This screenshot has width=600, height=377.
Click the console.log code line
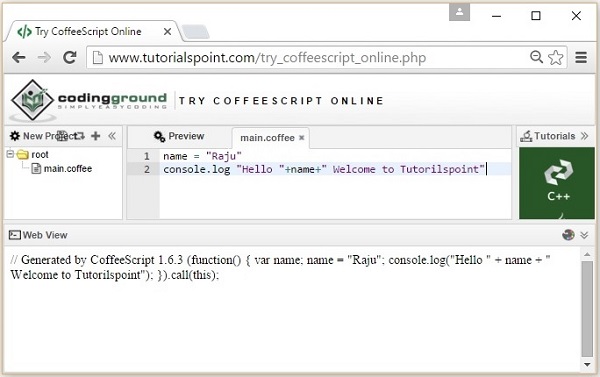(324, 169)
